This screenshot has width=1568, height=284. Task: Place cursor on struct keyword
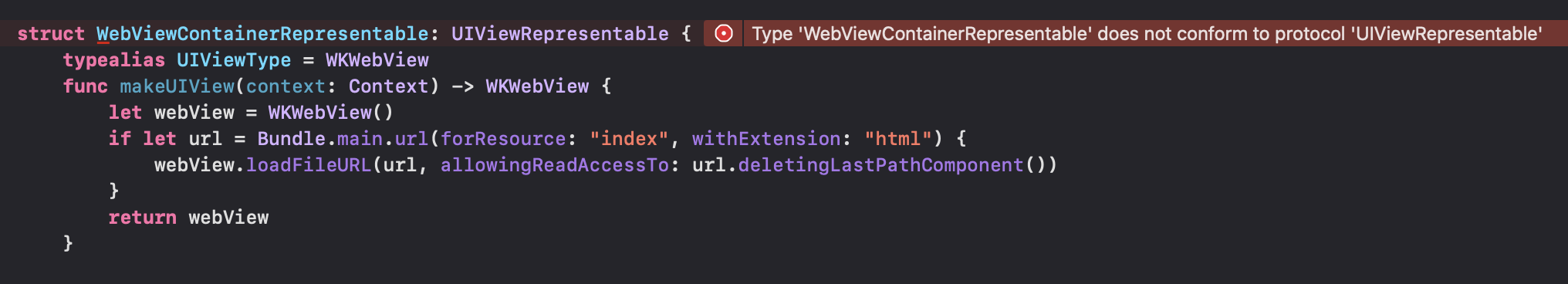pyautogui.click(x=51, y=33)
